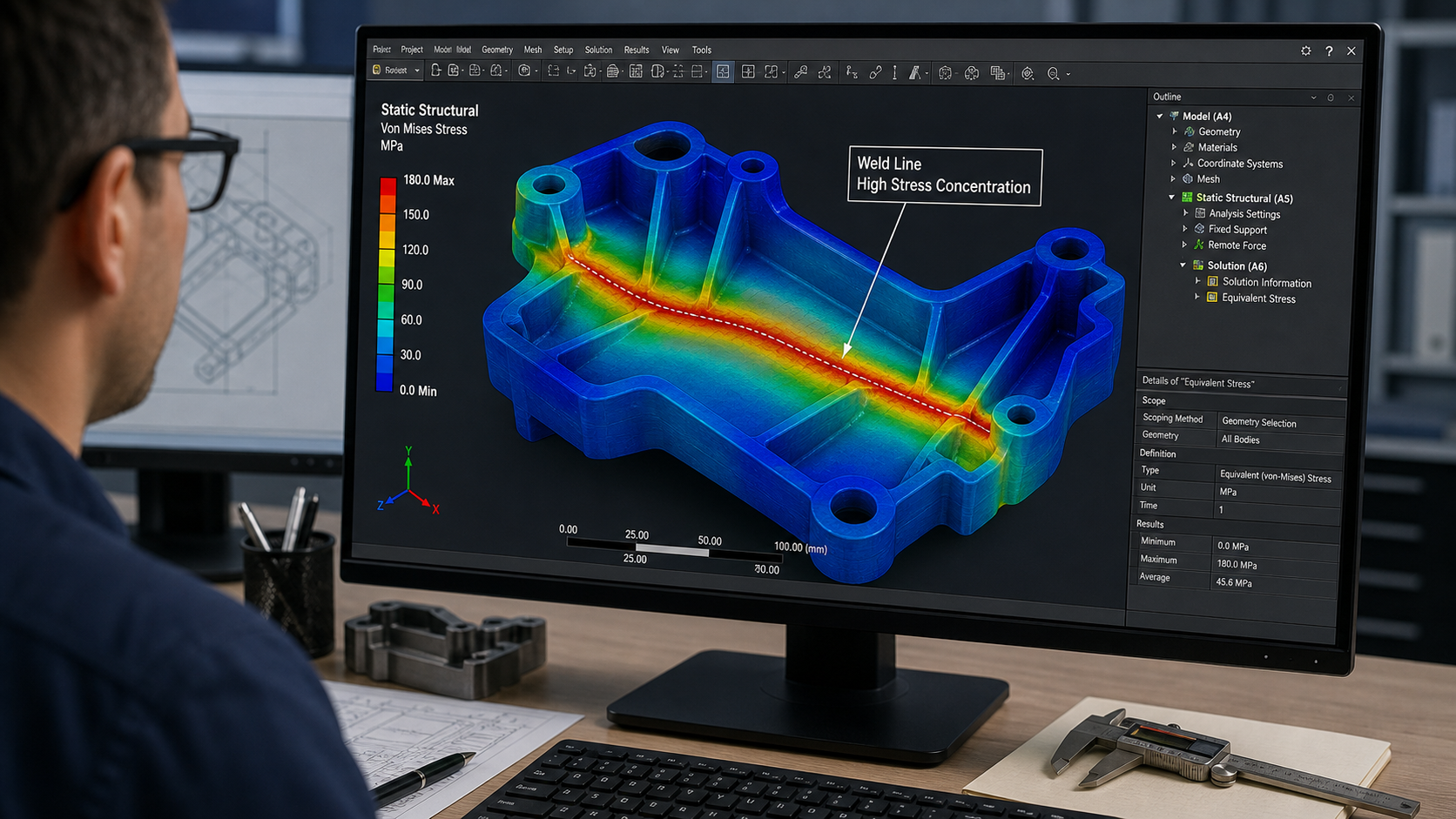
Task: Click the zoom magnifier icon in the toolbar
Action: coord(1053,74)
